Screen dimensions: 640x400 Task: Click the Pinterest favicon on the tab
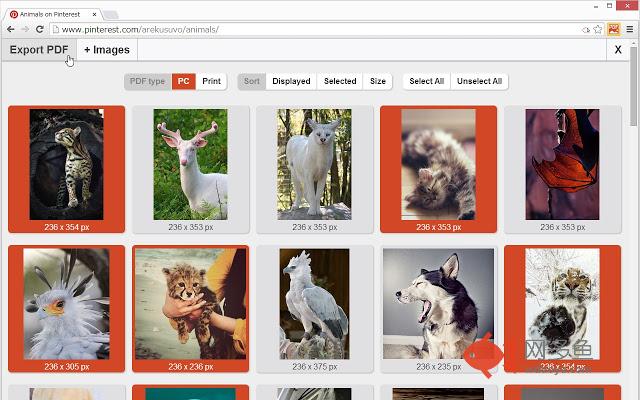click(14, 14)
